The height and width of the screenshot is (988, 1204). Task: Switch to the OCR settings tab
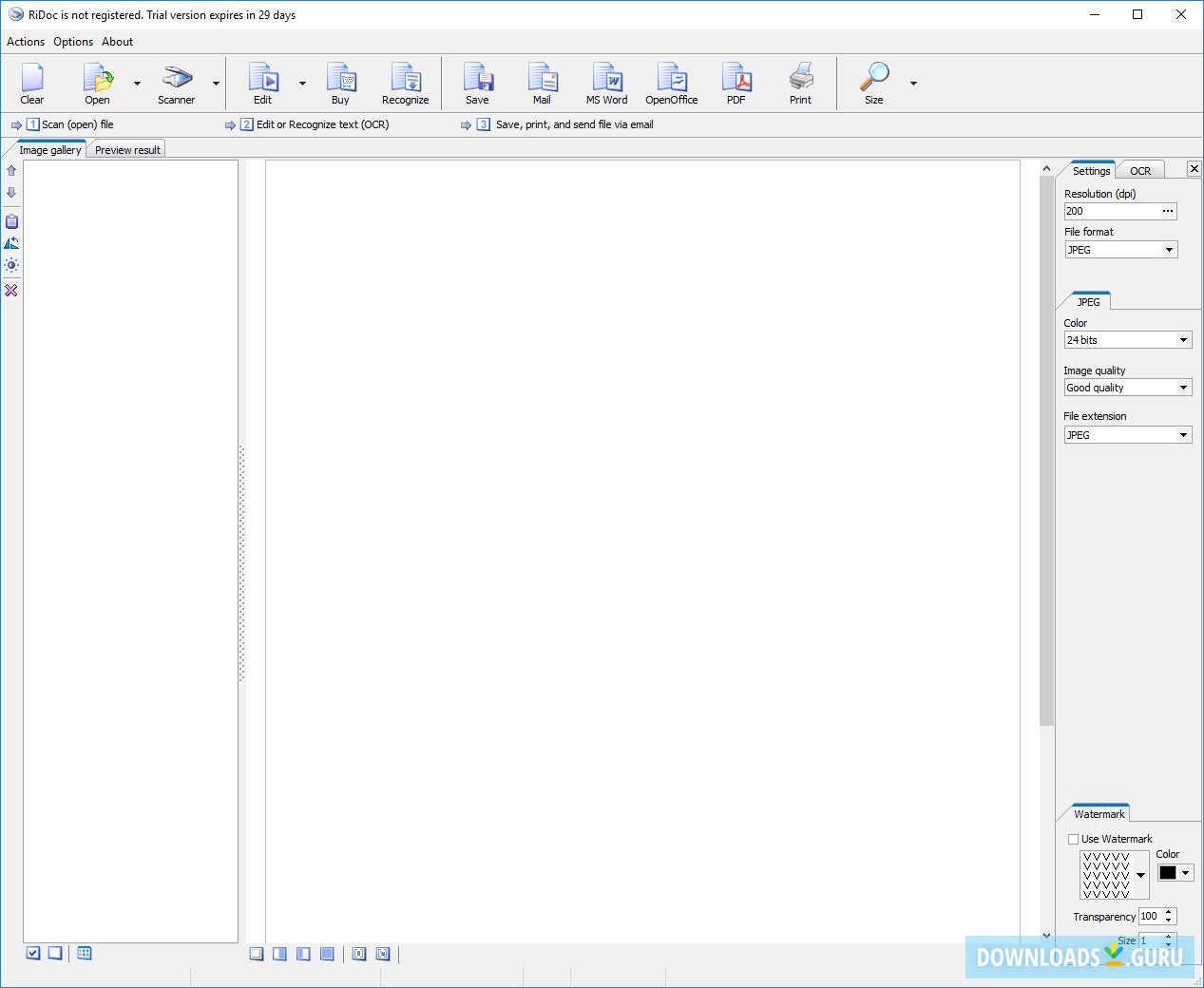coord(1140,171)
